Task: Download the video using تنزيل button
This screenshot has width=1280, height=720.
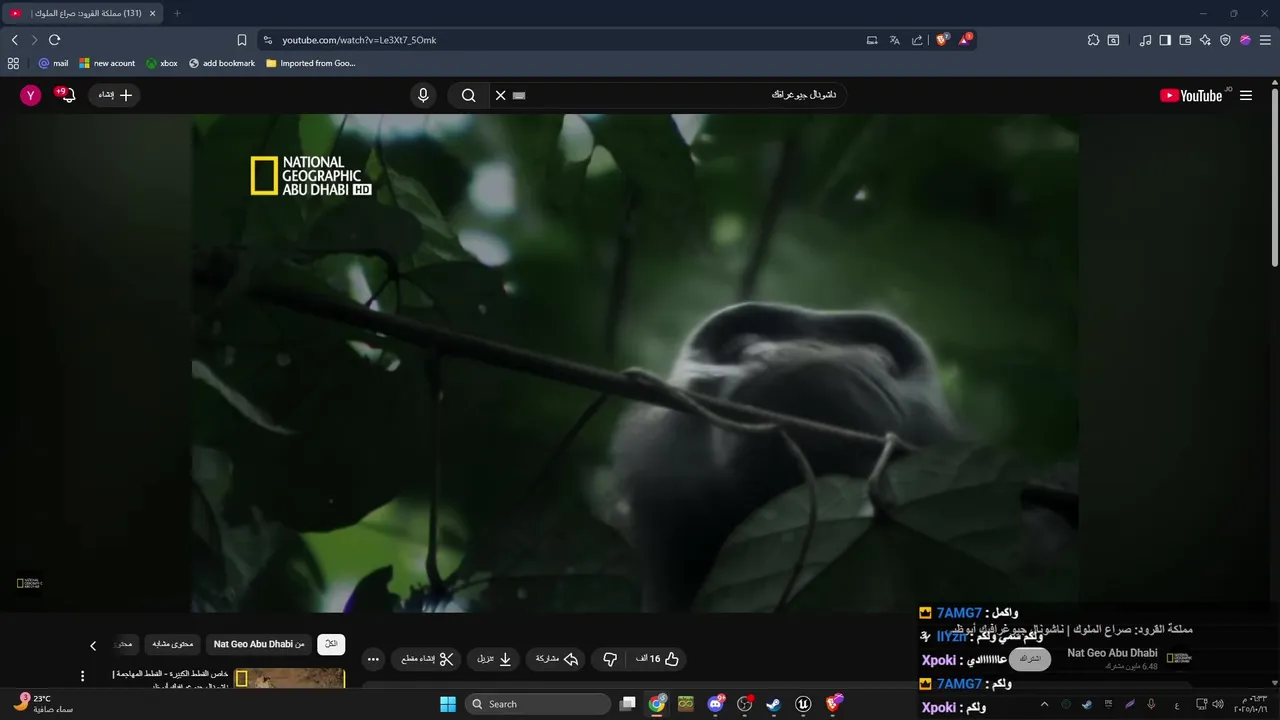Action: click(493, 659)
